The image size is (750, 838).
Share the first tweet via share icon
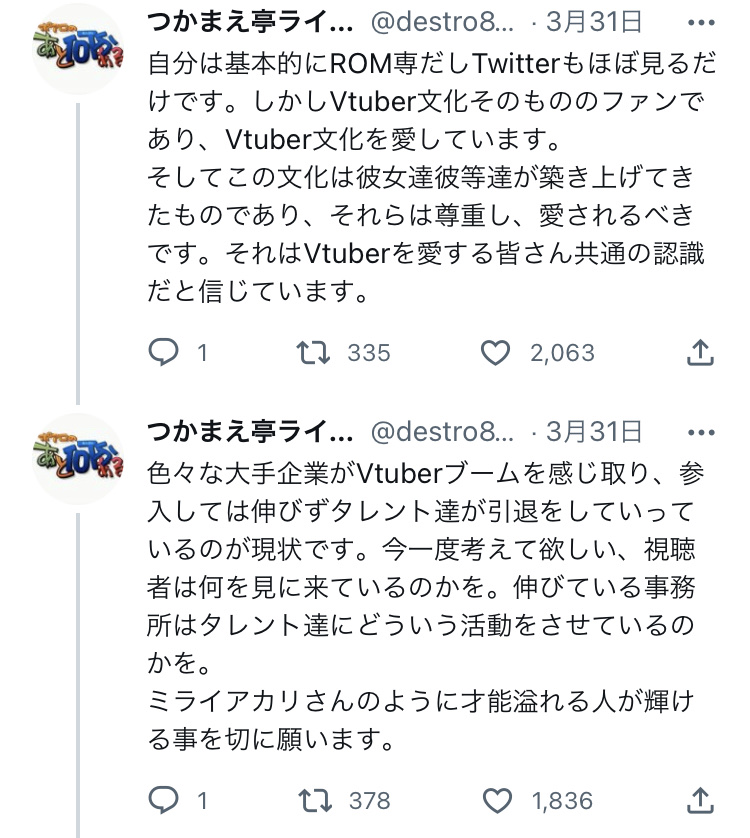(700, 352)
